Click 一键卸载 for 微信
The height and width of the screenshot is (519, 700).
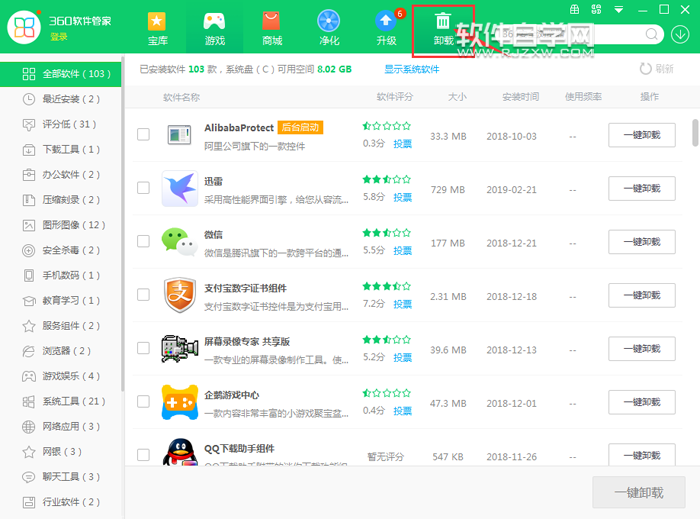(x=642, y=242)
